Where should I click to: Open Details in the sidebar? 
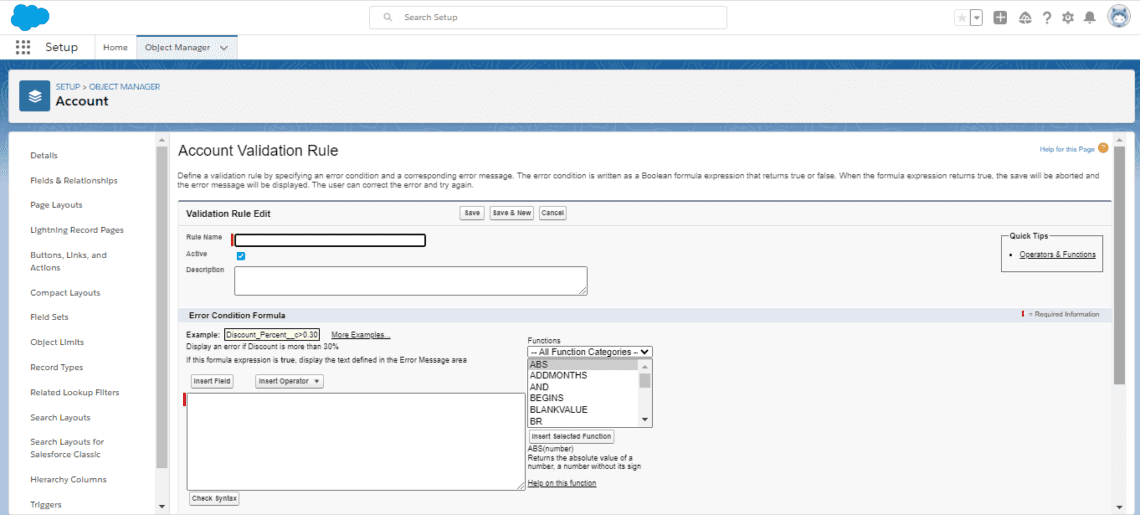point(44,156)
